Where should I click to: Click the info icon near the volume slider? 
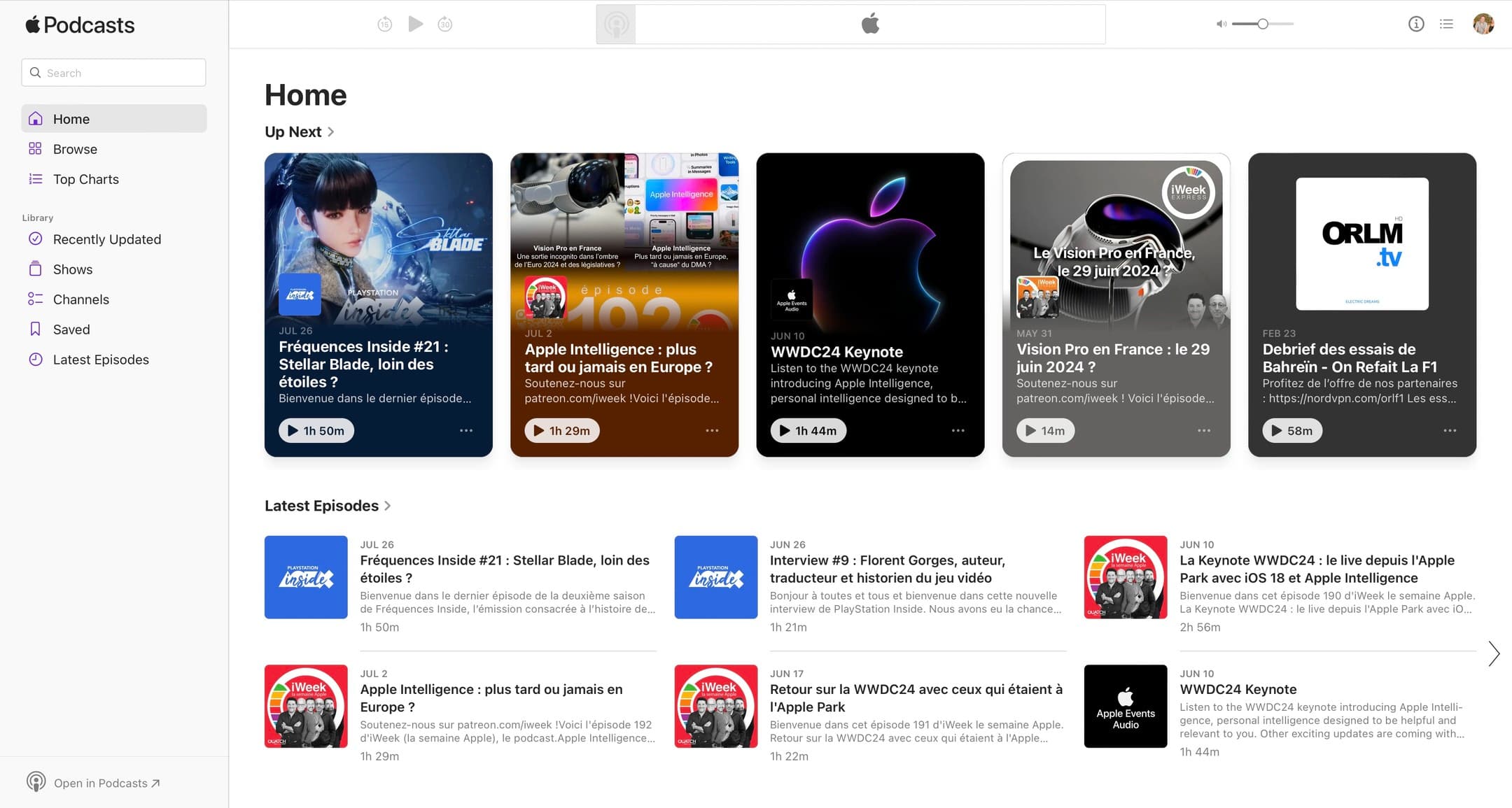(x=1415, y=23)
